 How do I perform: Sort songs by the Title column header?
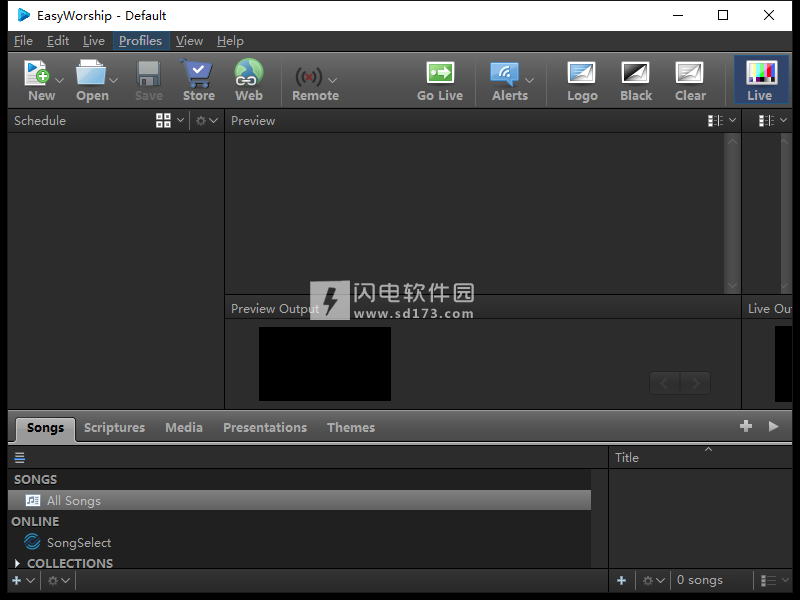tap(700, 458)
